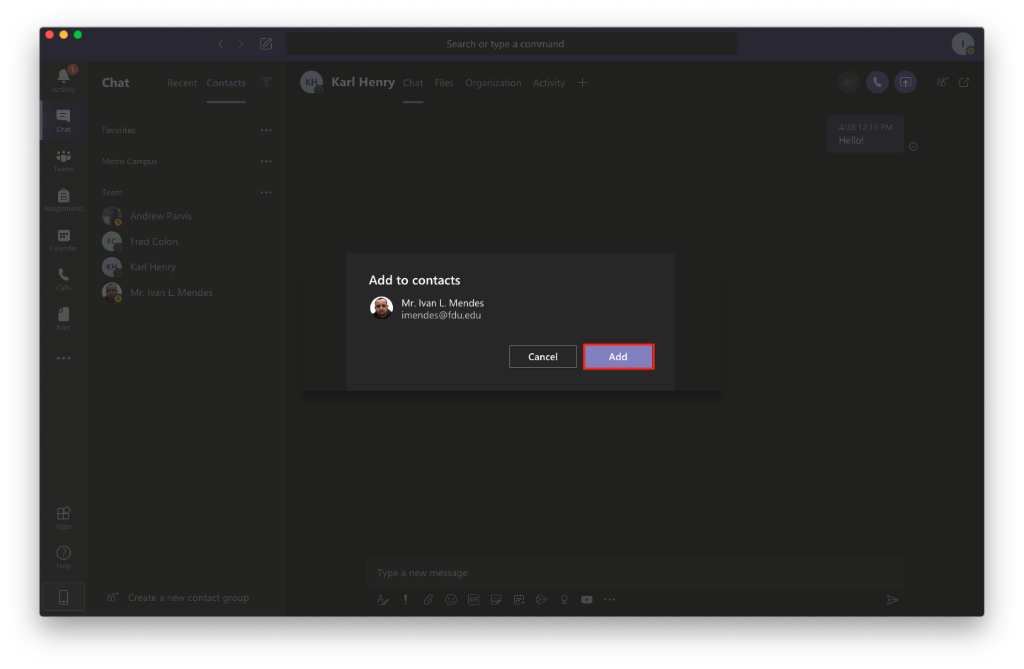
Task: Show more apps ellipsis in sidebar
Action: [x=63, y=358]
